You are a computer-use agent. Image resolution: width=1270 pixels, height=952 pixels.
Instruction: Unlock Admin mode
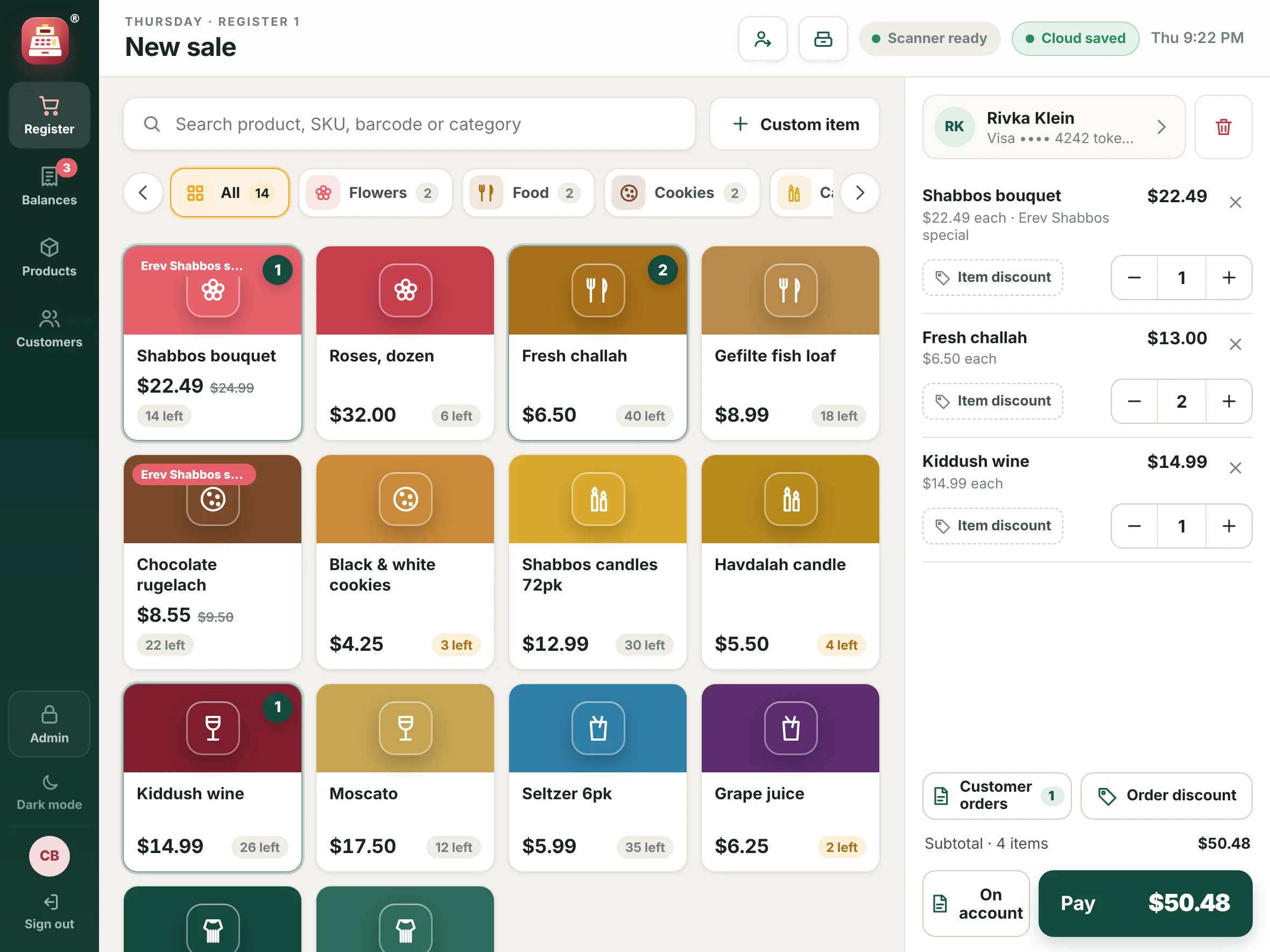pos(50,724)
